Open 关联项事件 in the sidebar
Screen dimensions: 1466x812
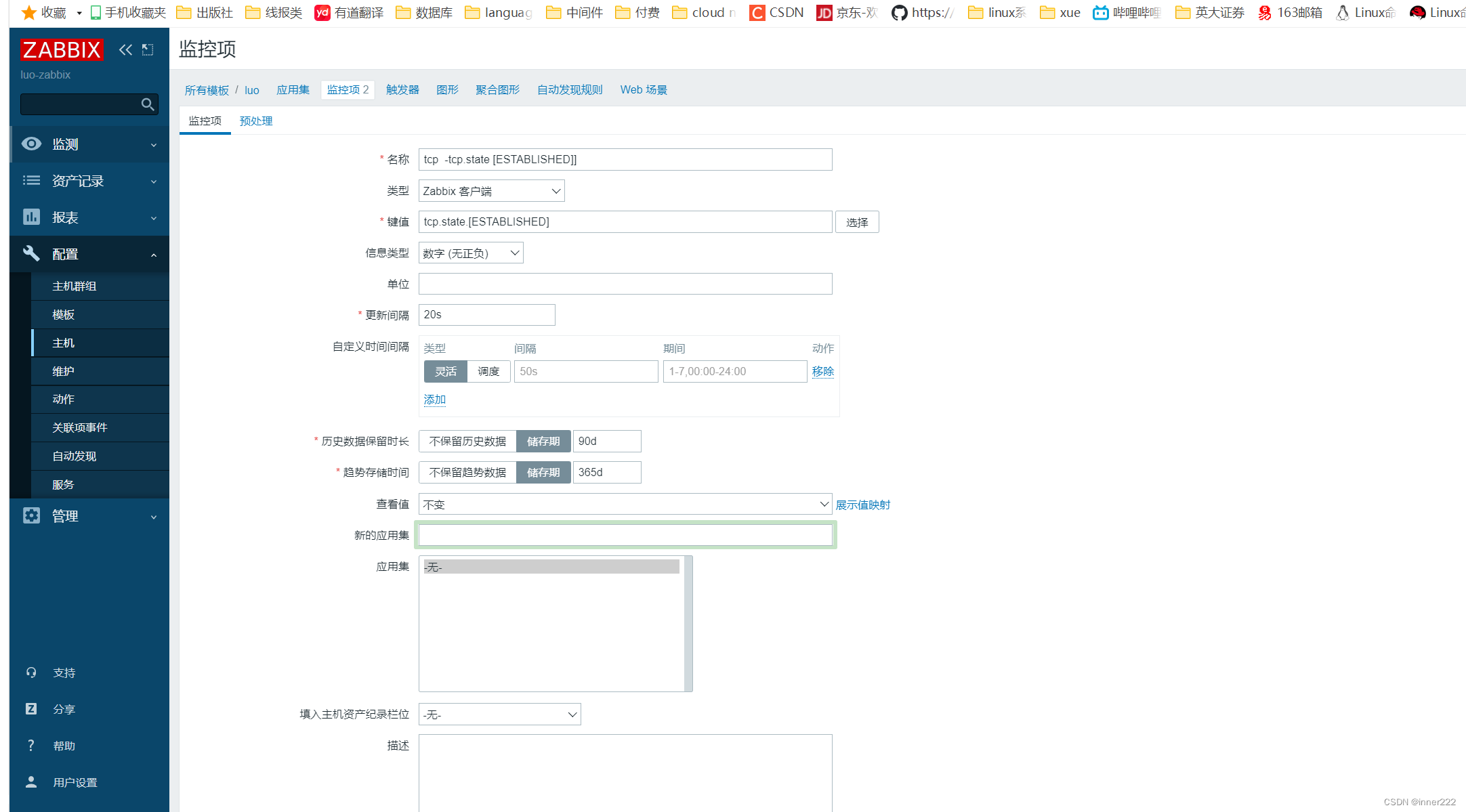pyautogui.click(x=100, y=427)
